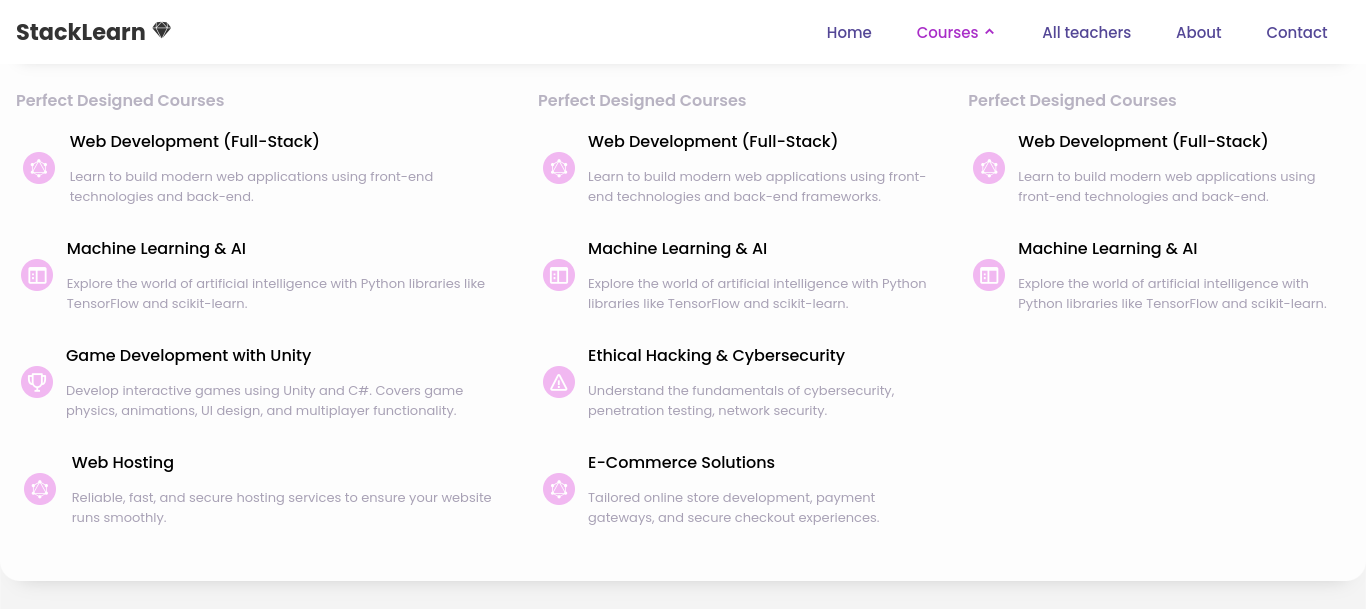Click the trophy icon beside Game Development
Screen dimensions: 1366x609
coord(37,381)
